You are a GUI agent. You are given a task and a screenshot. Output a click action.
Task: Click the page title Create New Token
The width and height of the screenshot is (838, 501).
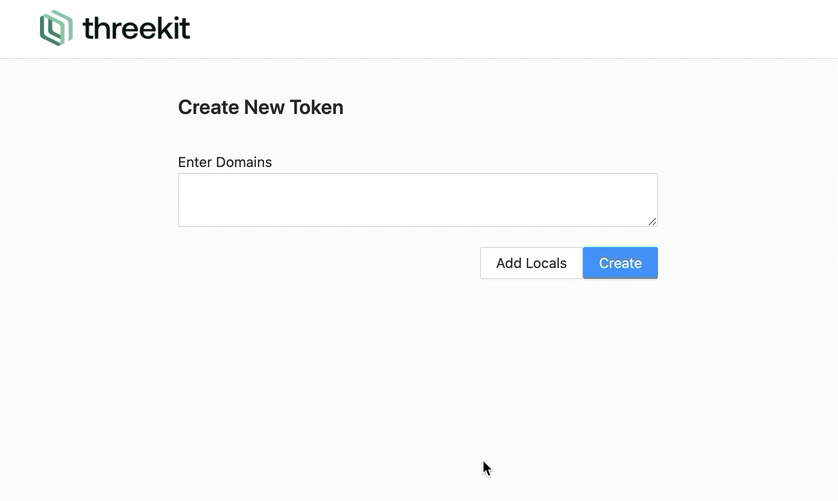(260, 107)
